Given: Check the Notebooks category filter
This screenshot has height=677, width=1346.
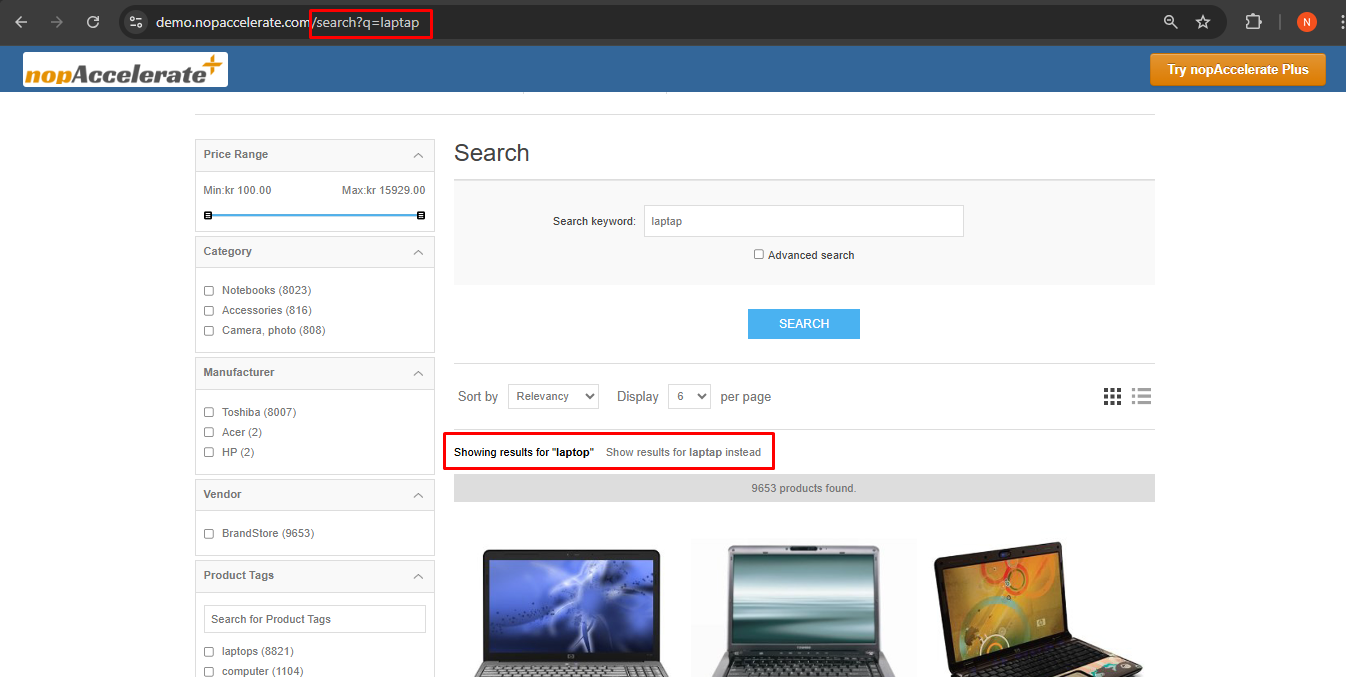Looking at the screenshot, I should pyautogui.click(x=209, y=291).
